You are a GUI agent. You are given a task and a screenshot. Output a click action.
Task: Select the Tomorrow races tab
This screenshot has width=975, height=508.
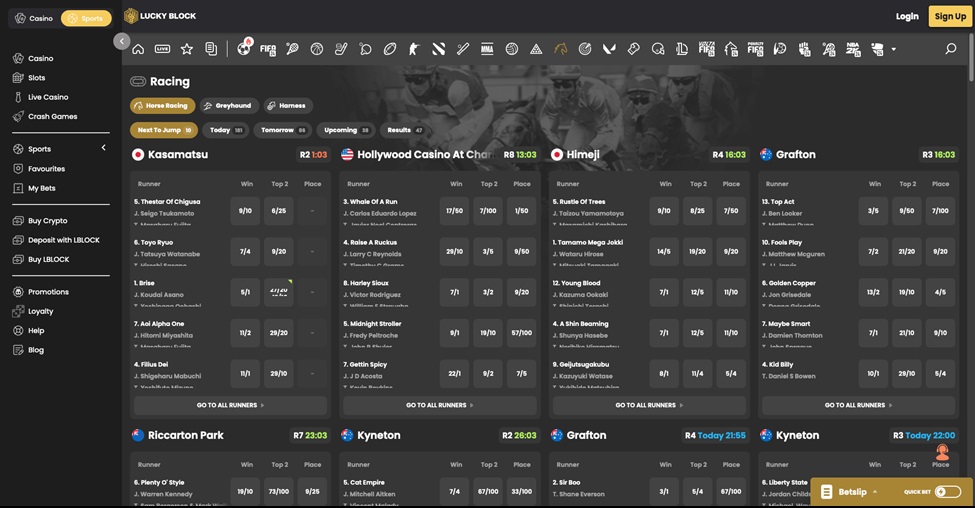coord(283,130)
